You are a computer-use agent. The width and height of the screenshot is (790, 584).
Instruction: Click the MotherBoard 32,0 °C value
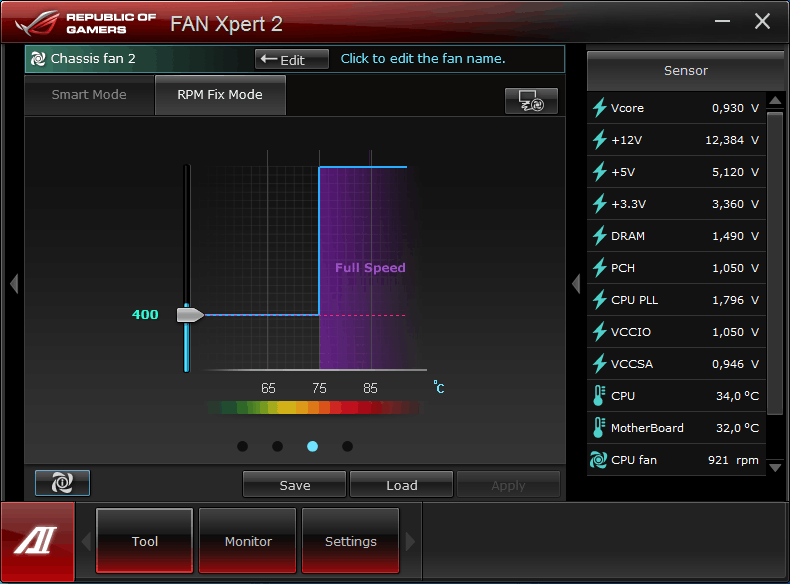[737, 428]
